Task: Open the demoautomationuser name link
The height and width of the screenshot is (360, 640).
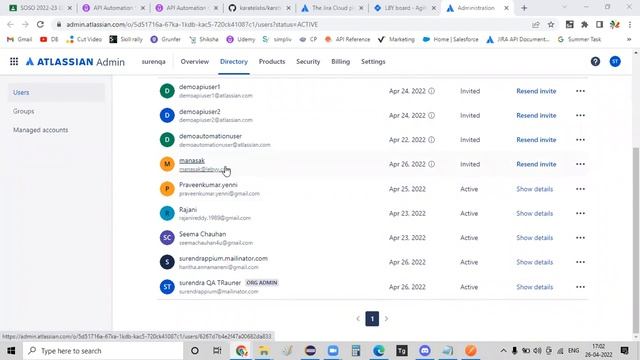Action: [210, 136]
